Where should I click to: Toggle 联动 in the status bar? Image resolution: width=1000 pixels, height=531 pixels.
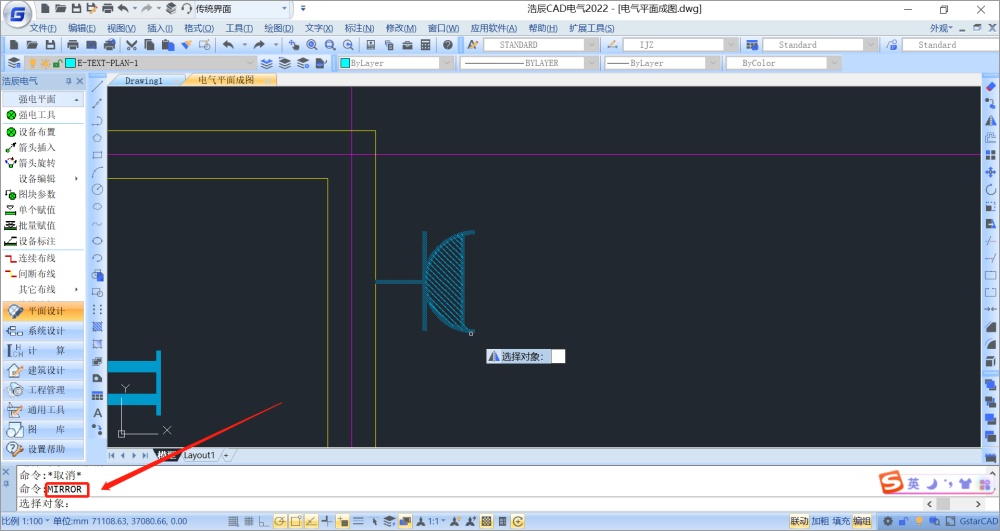[799, 521]
